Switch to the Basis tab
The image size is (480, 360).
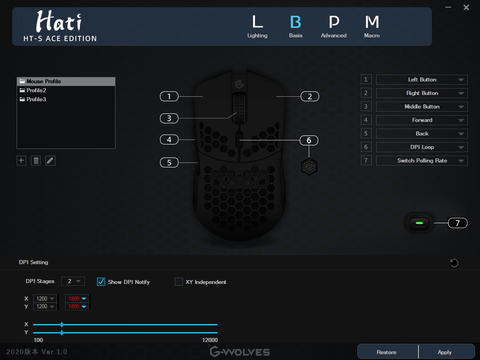tap(296, 27)
